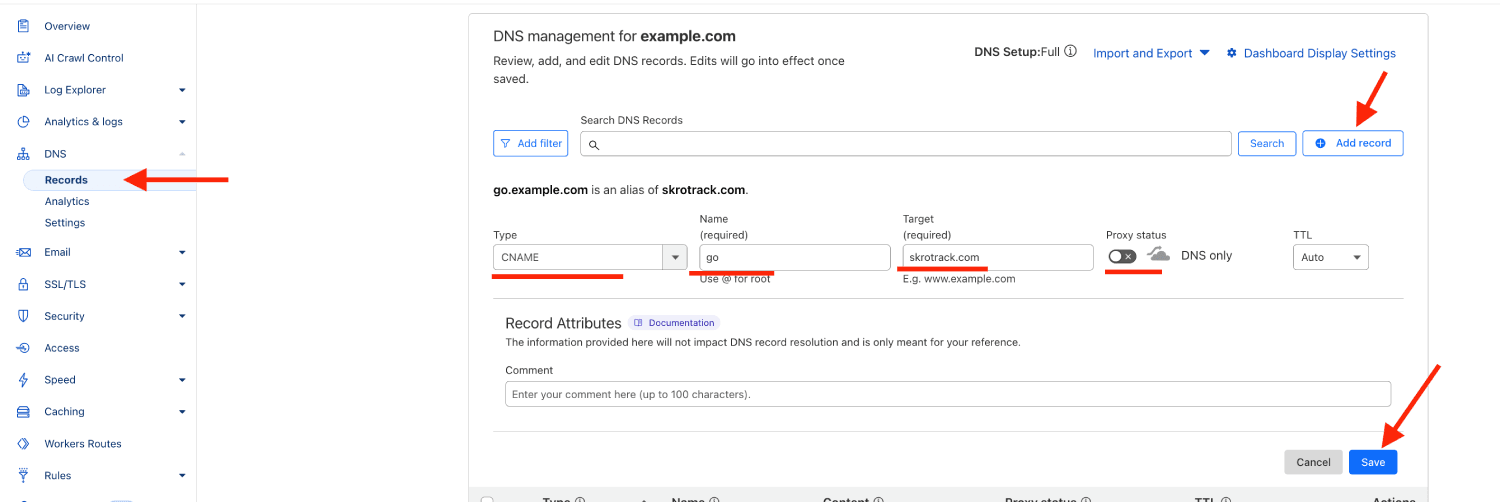Screen dimensions: 1500x502
Task: Click the plus icon on Add record
Action: [x=1320, y=143]
